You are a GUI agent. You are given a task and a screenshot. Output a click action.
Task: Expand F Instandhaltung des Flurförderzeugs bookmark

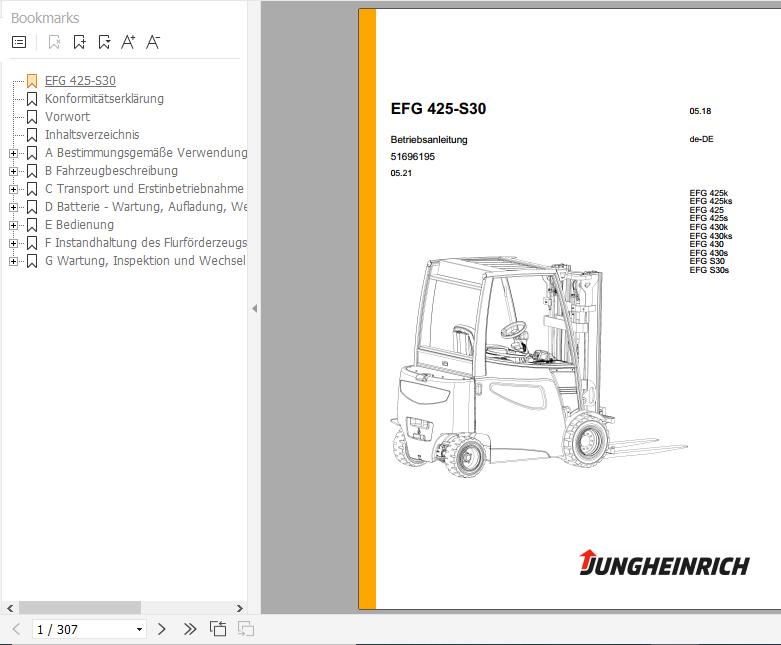(13, 243)
